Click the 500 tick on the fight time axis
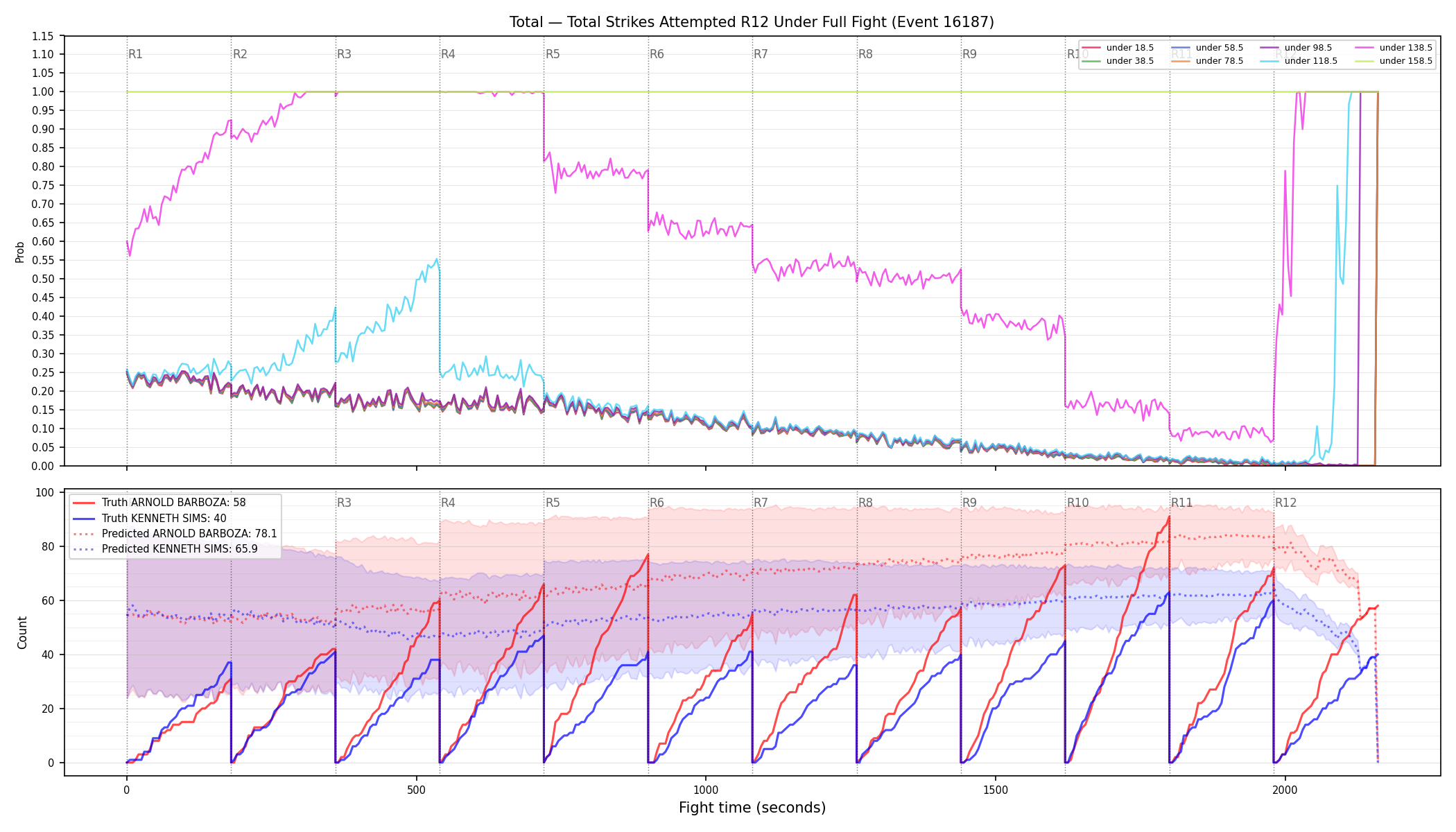 point(416,790)
